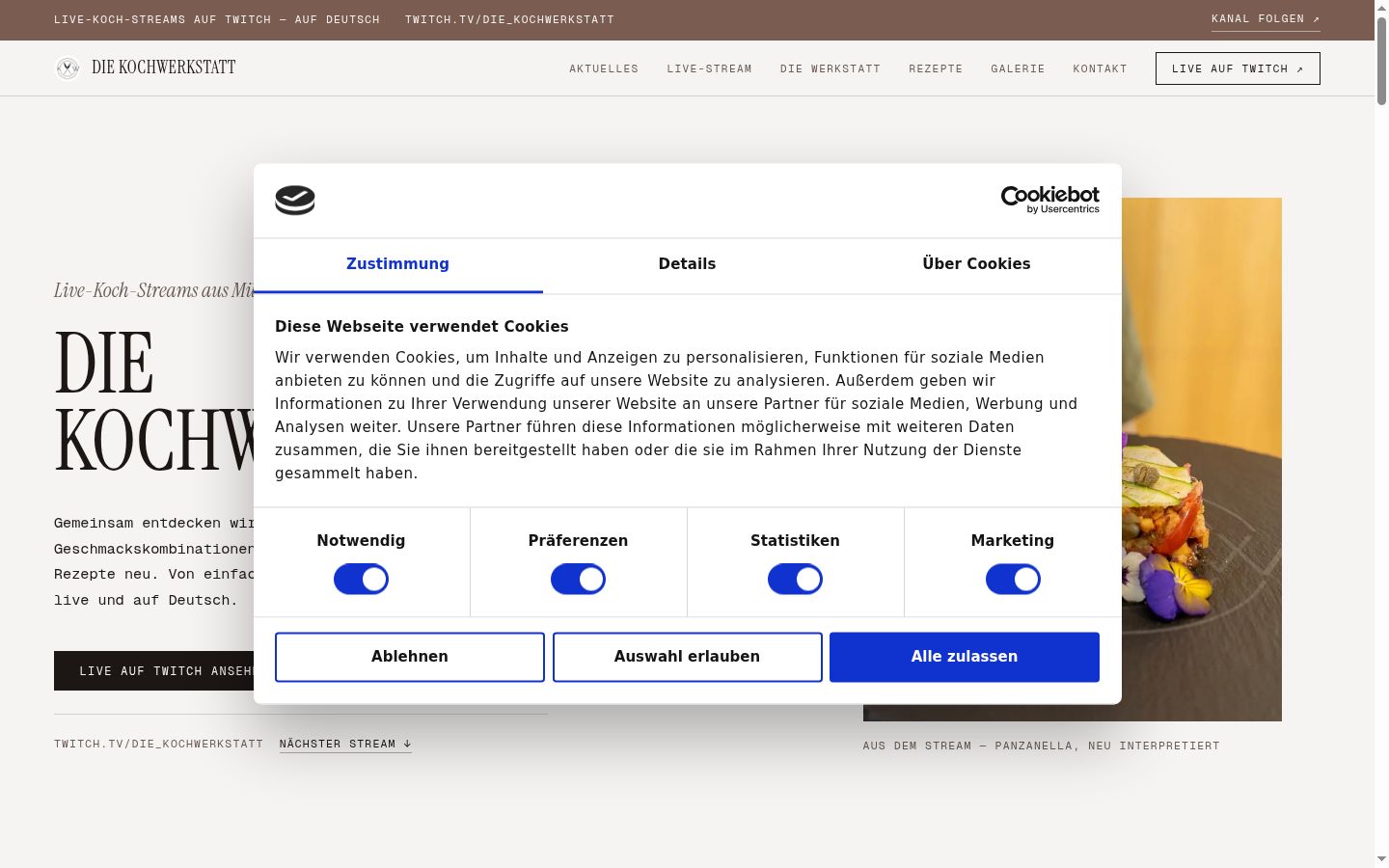Click Nächster Stream anchor link

(345, 744)
